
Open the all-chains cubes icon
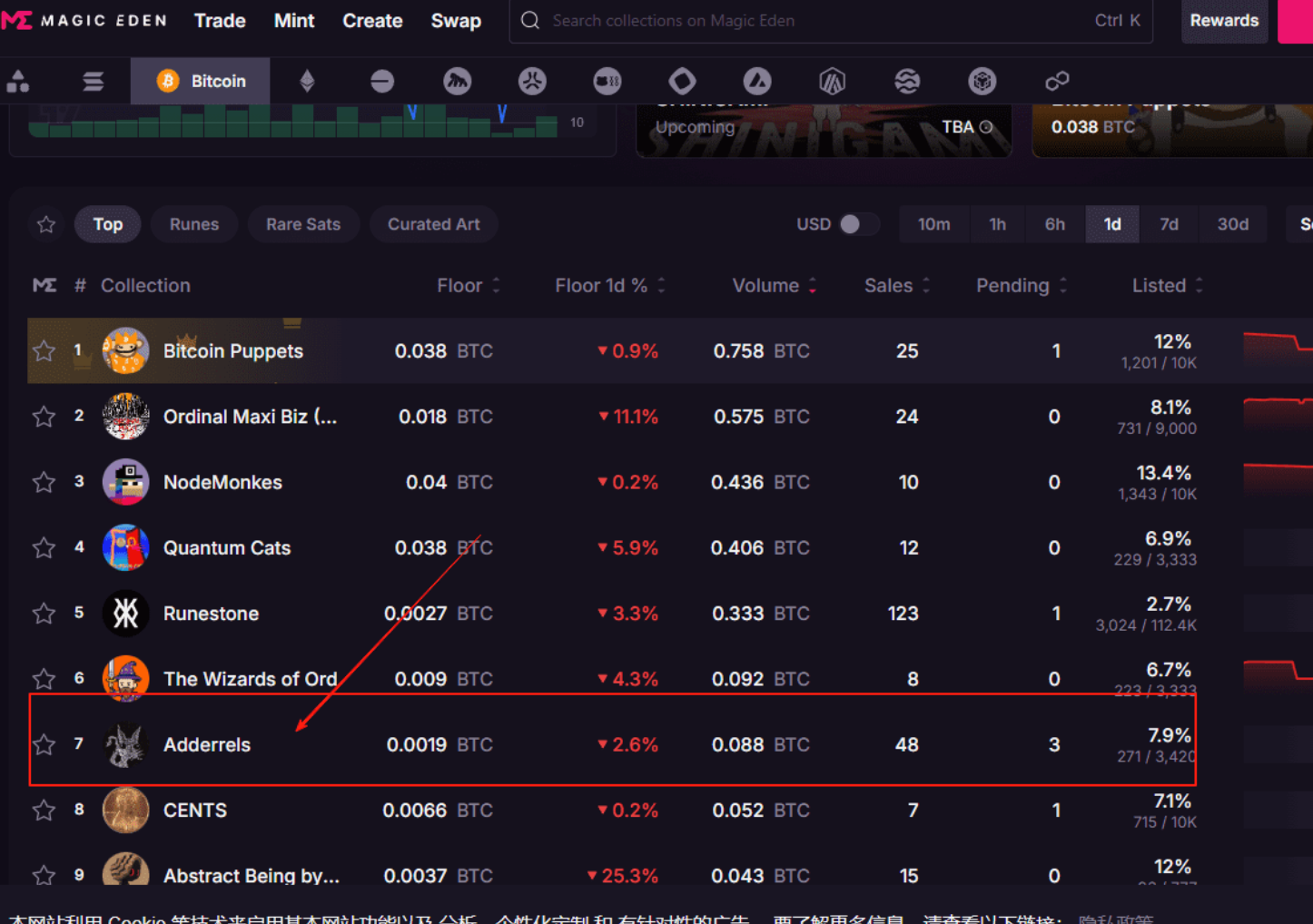18,81
